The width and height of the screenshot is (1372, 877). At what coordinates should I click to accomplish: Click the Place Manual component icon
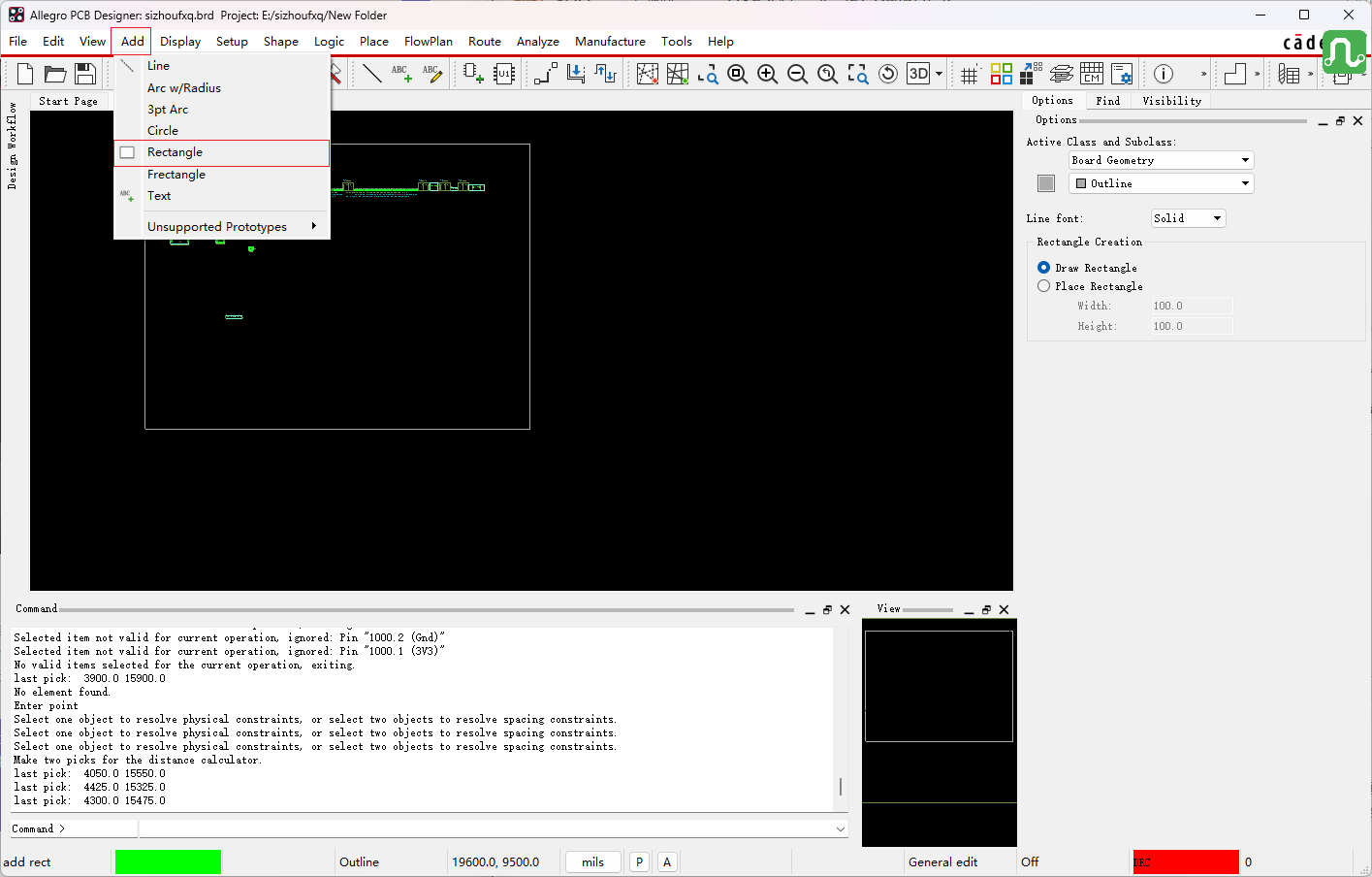(473, 74)
